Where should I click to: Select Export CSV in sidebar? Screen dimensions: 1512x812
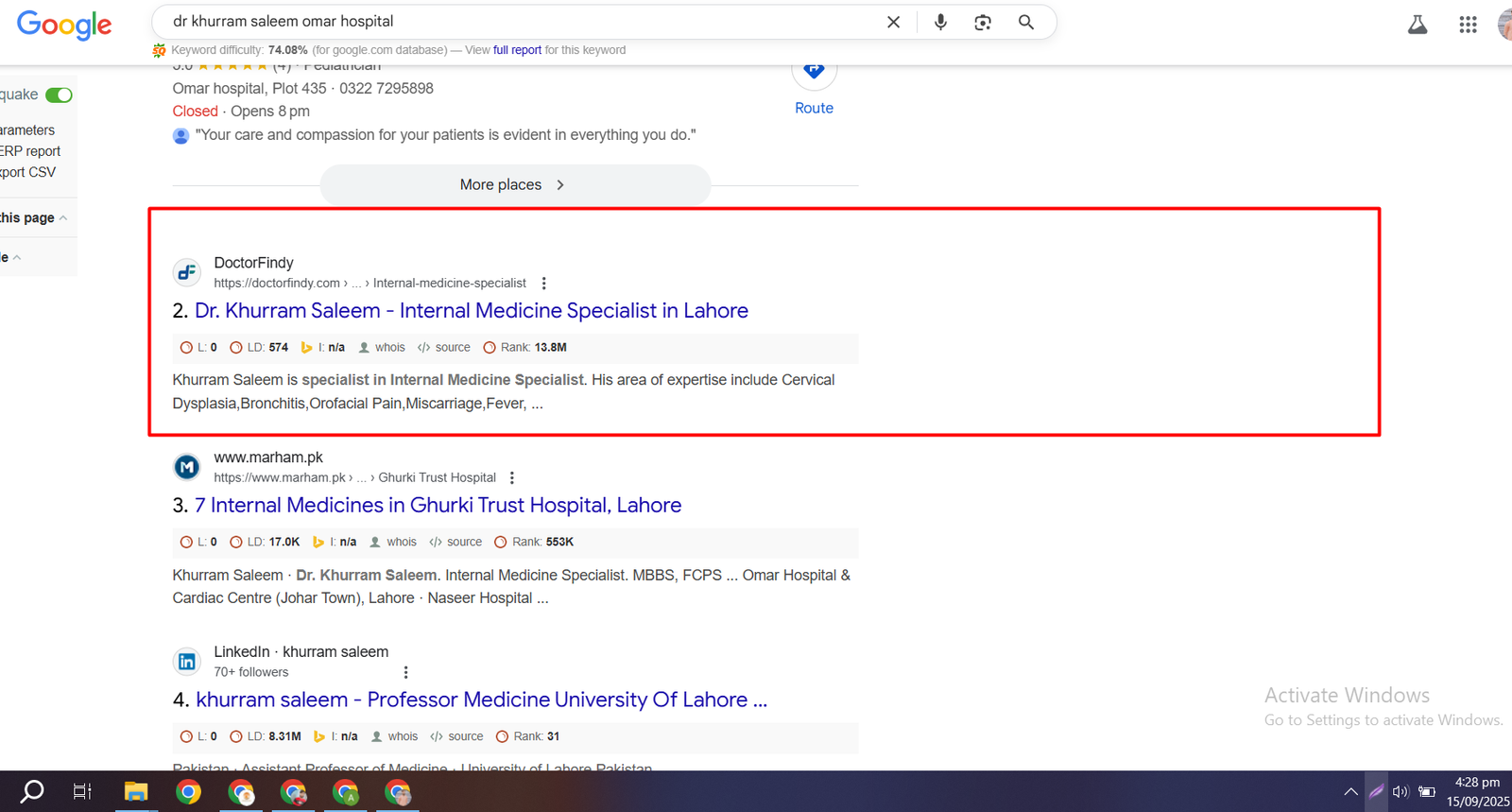click(x=28, y=172)
